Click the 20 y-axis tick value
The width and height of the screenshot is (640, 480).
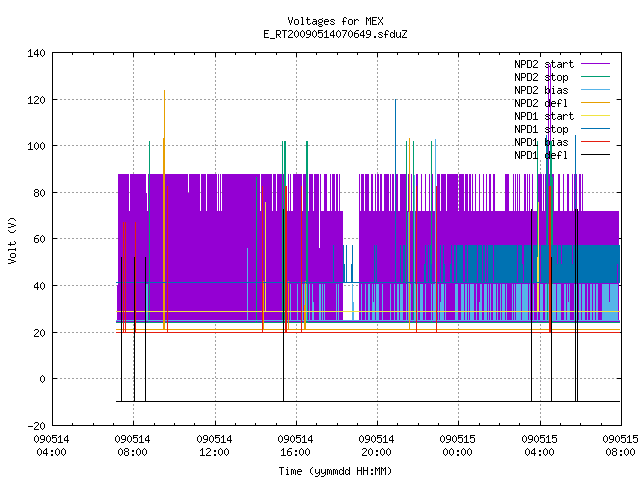pos(39,333)
